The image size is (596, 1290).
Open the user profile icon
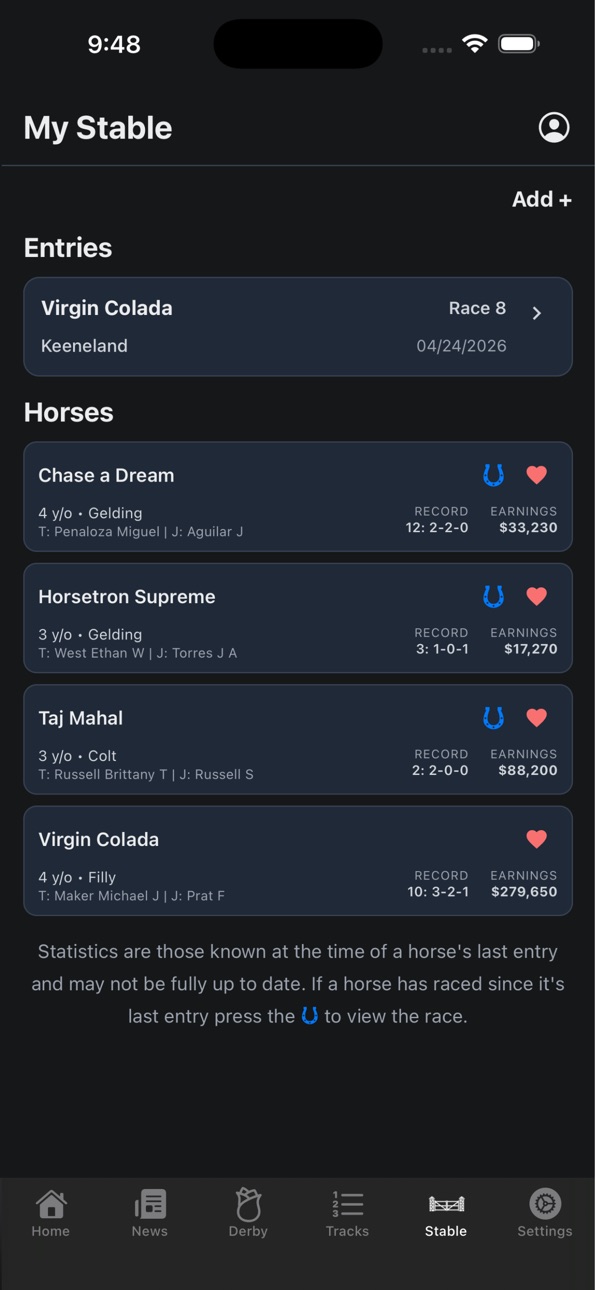554,127
